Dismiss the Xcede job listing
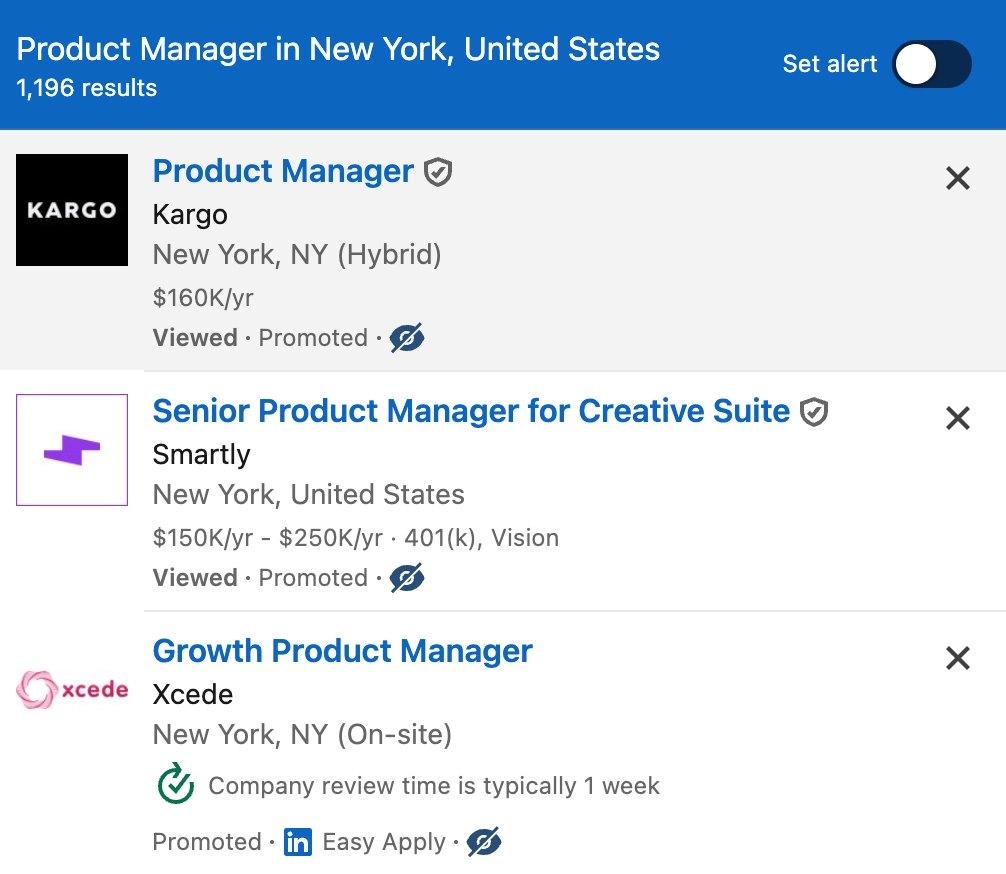Screen dimensions: 1006x874 coord(957,658)
